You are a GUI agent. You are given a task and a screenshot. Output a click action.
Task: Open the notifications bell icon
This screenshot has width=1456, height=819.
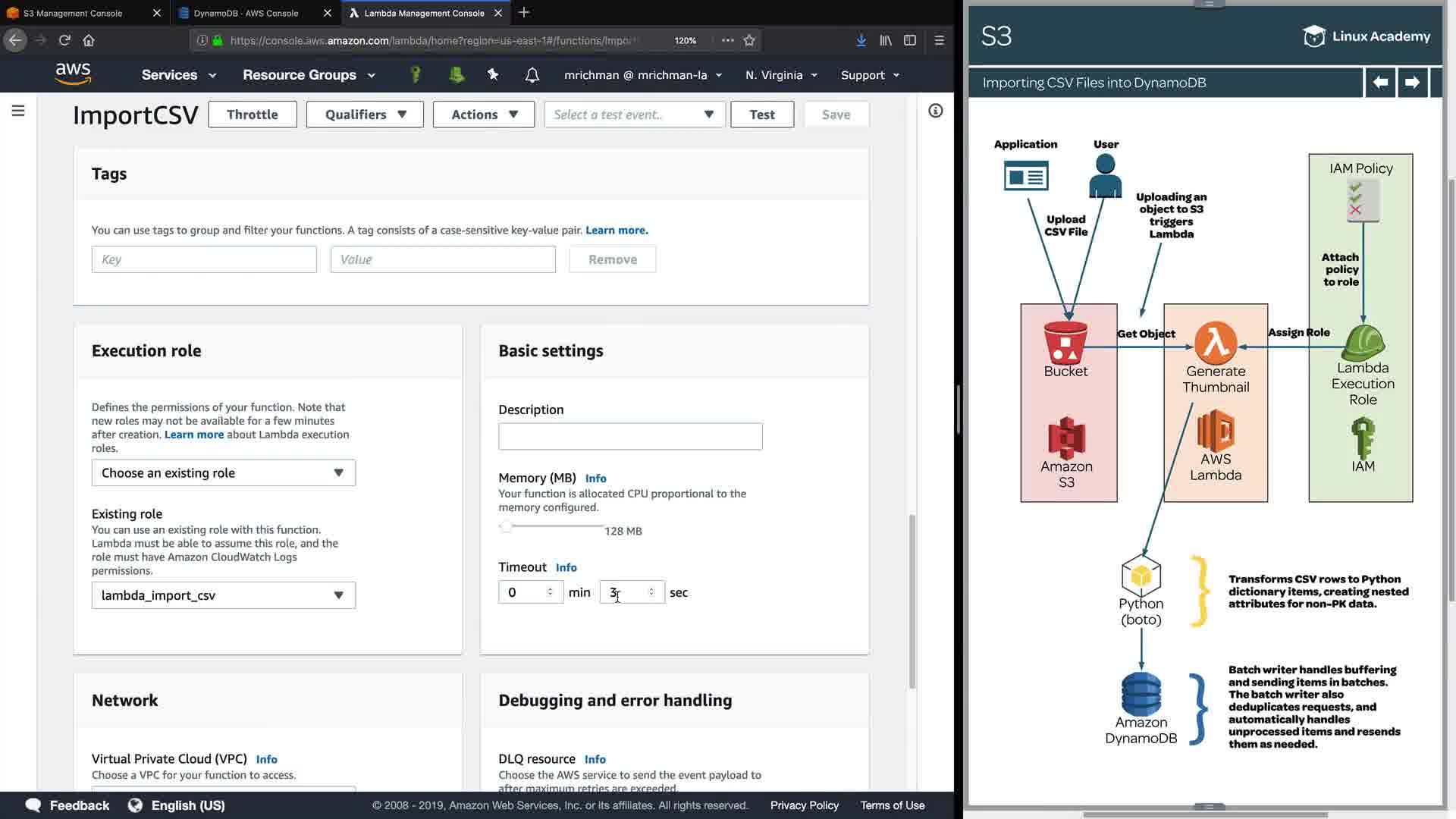pyautogui.click(x=532, y=75)
